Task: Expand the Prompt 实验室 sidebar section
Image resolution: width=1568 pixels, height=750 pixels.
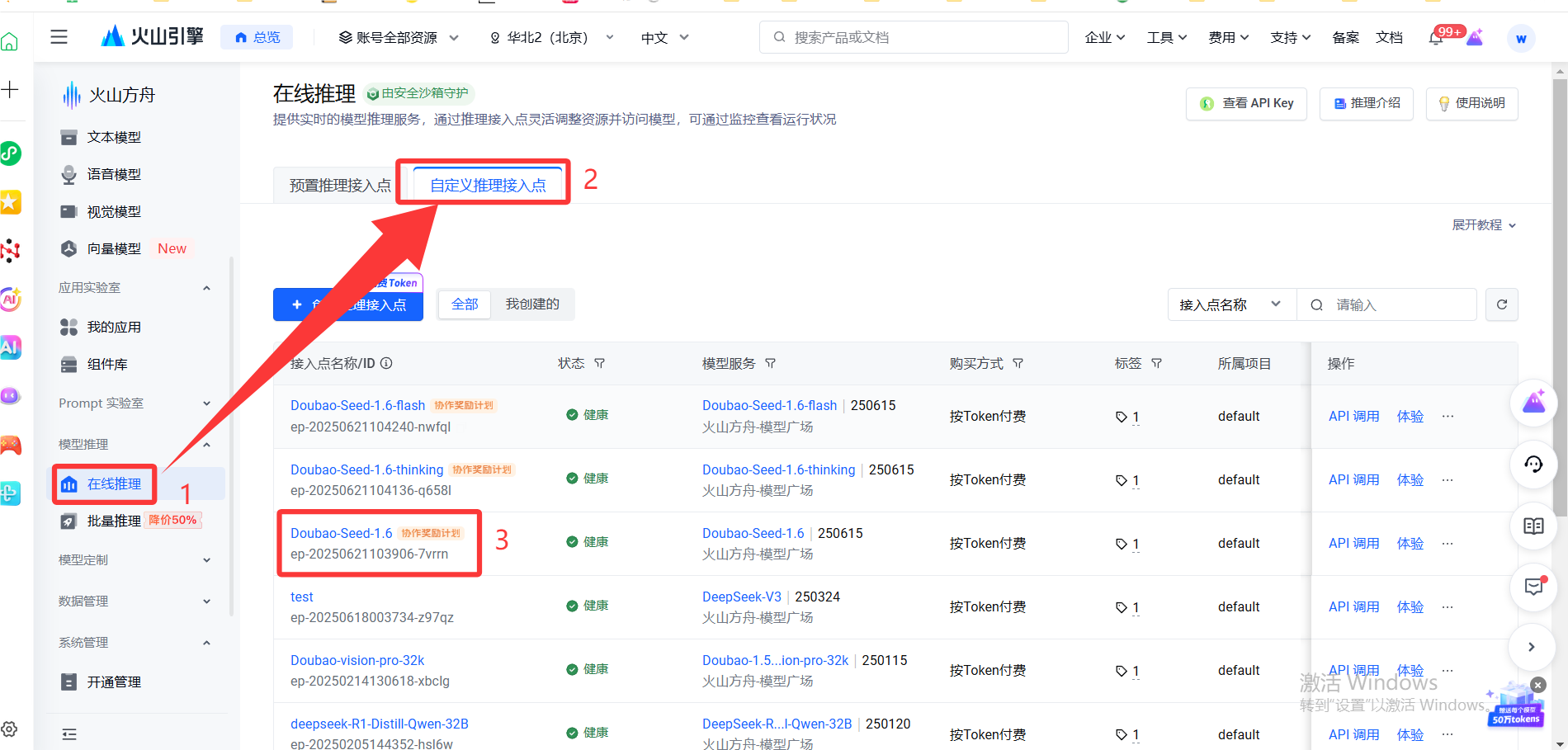Action: pos(135,403)
